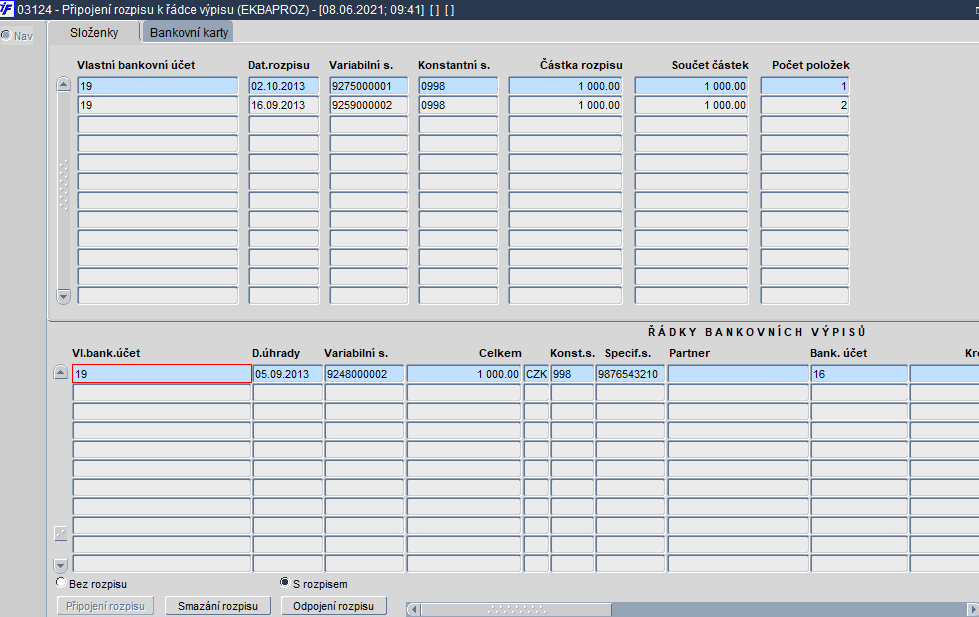Click Částka rozpisu field in 02.10.2013 row

click(566, 86)
